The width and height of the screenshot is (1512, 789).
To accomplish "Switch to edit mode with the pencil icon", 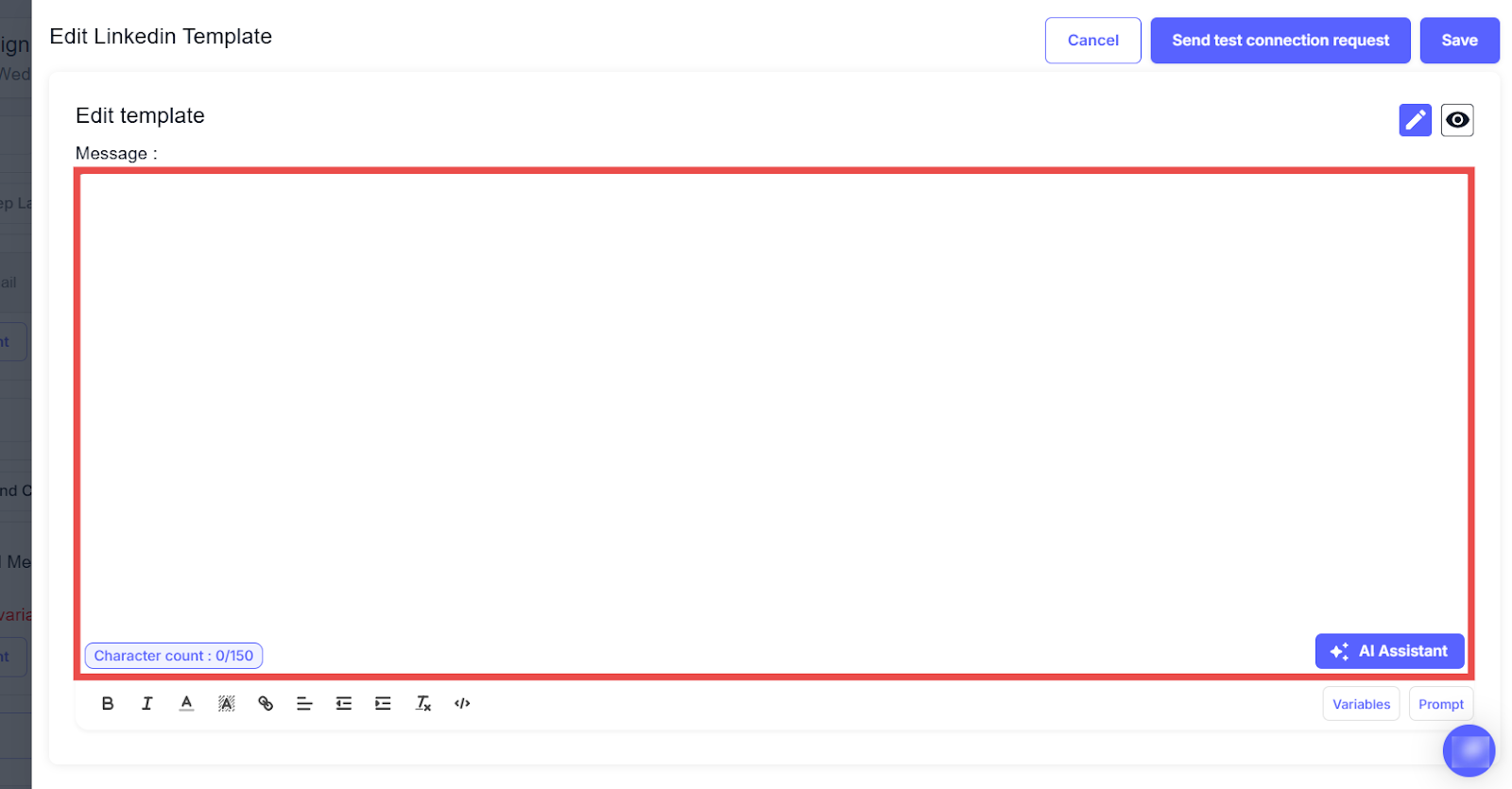I will (1415, 120).
